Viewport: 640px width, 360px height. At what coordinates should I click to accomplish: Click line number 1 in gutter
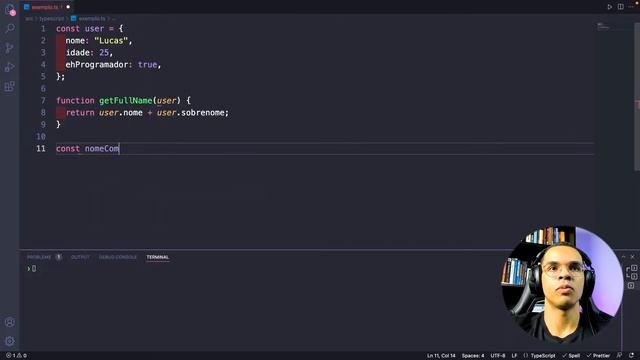tap(43, 29)
